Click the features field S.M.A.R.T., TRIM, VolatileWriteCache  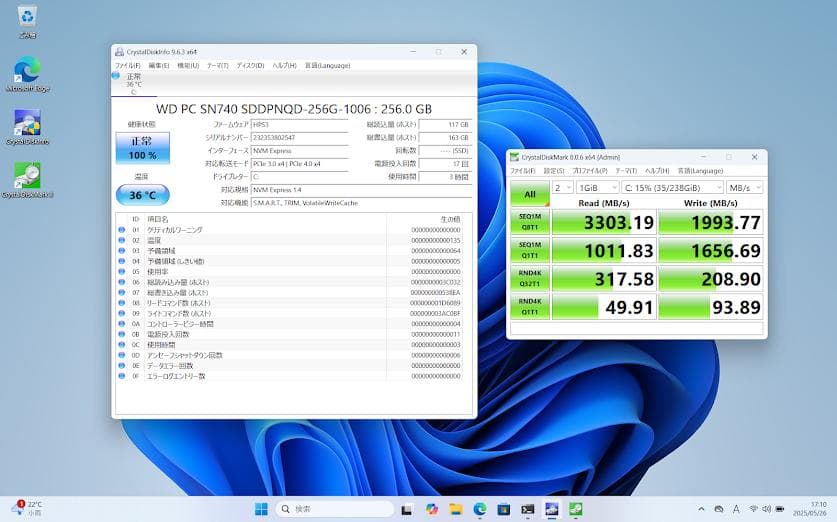click(x=361, y=203)
